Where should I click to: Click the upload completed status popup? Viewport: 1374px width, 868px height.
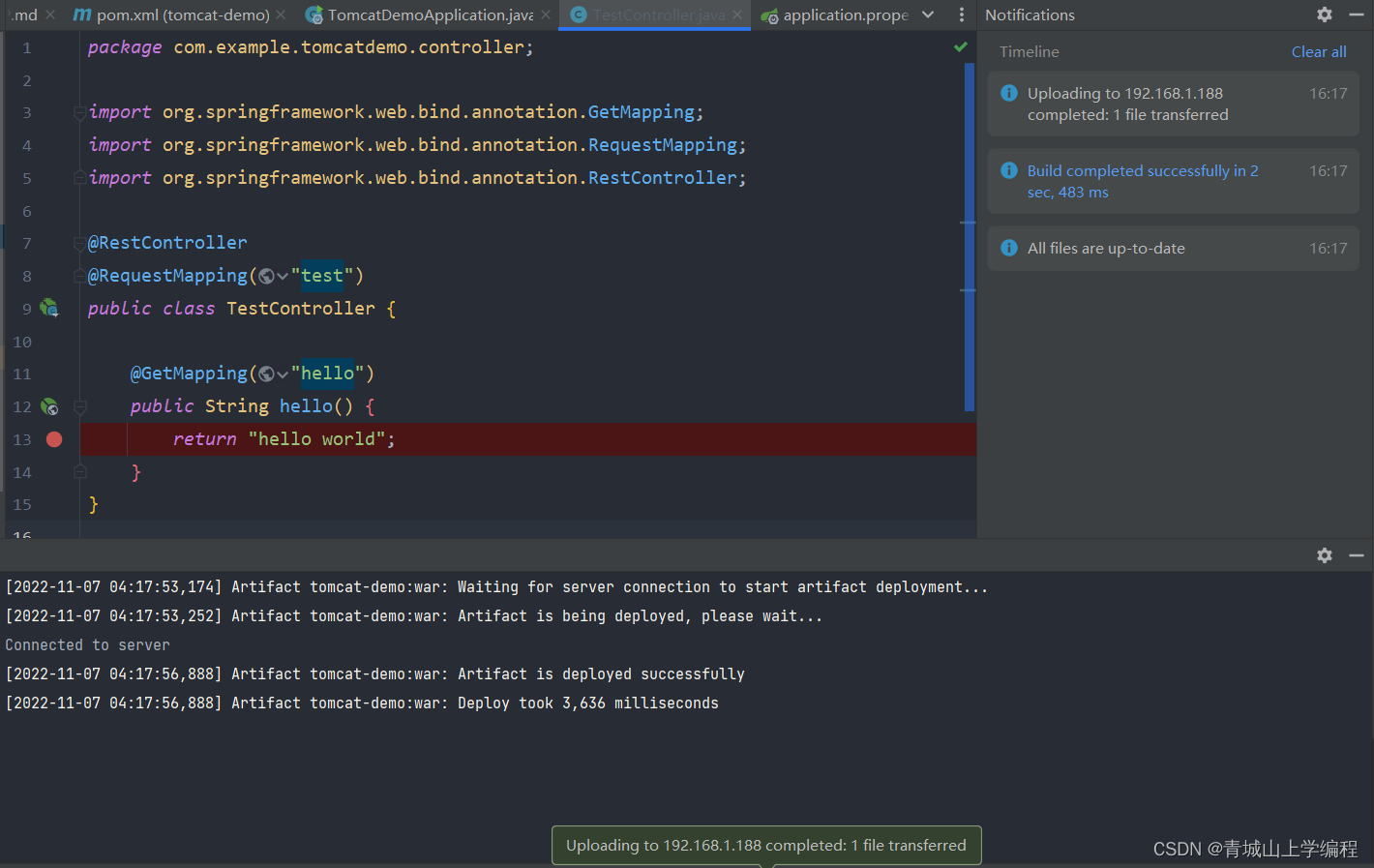tap(766, 845)
